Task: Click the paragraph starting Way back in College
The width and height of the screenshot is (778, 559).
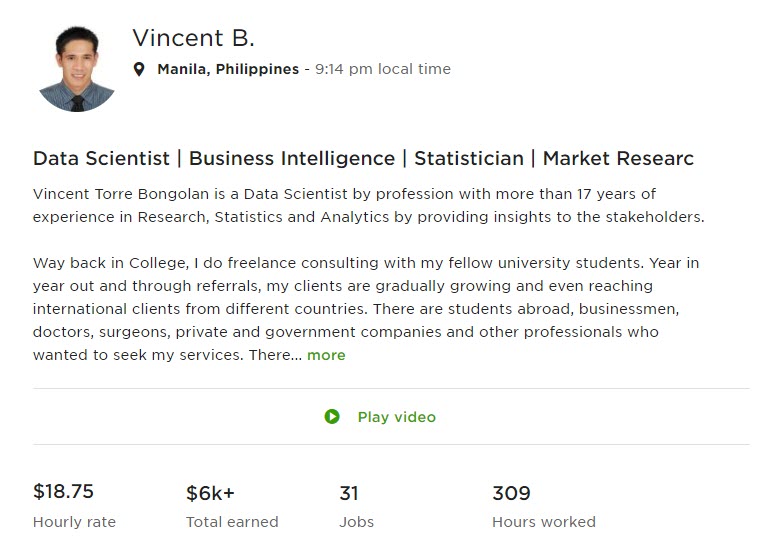Action: 366,309
